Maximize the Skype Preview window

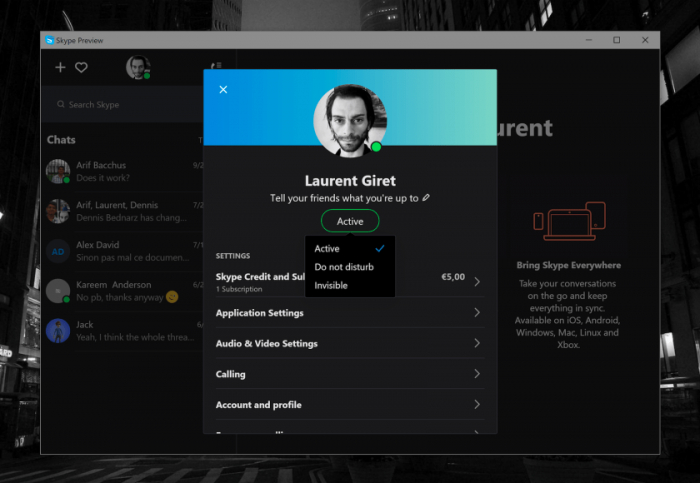click(617, 40)
